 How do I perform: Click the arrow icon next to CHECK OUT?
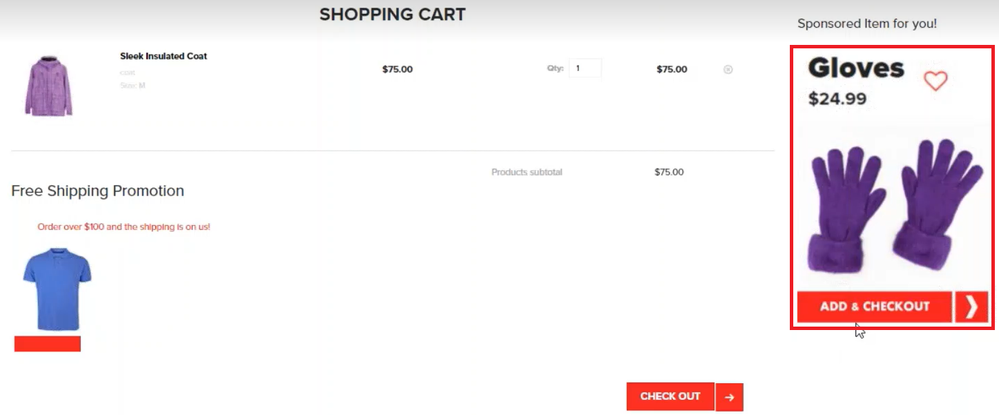tap(730, 397)
